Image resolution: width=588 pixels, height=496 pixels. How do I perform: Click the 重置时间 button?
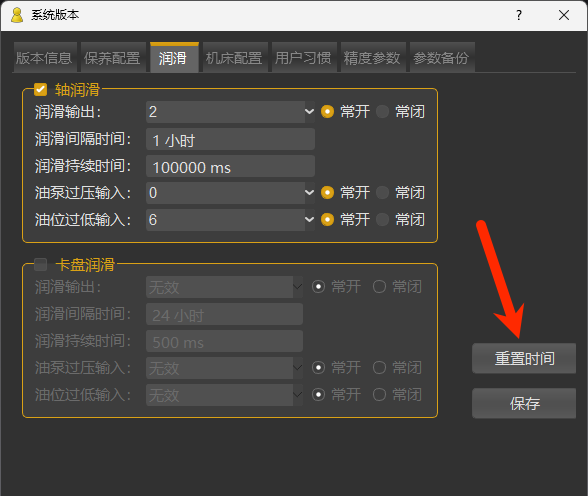tap(524, 358)
